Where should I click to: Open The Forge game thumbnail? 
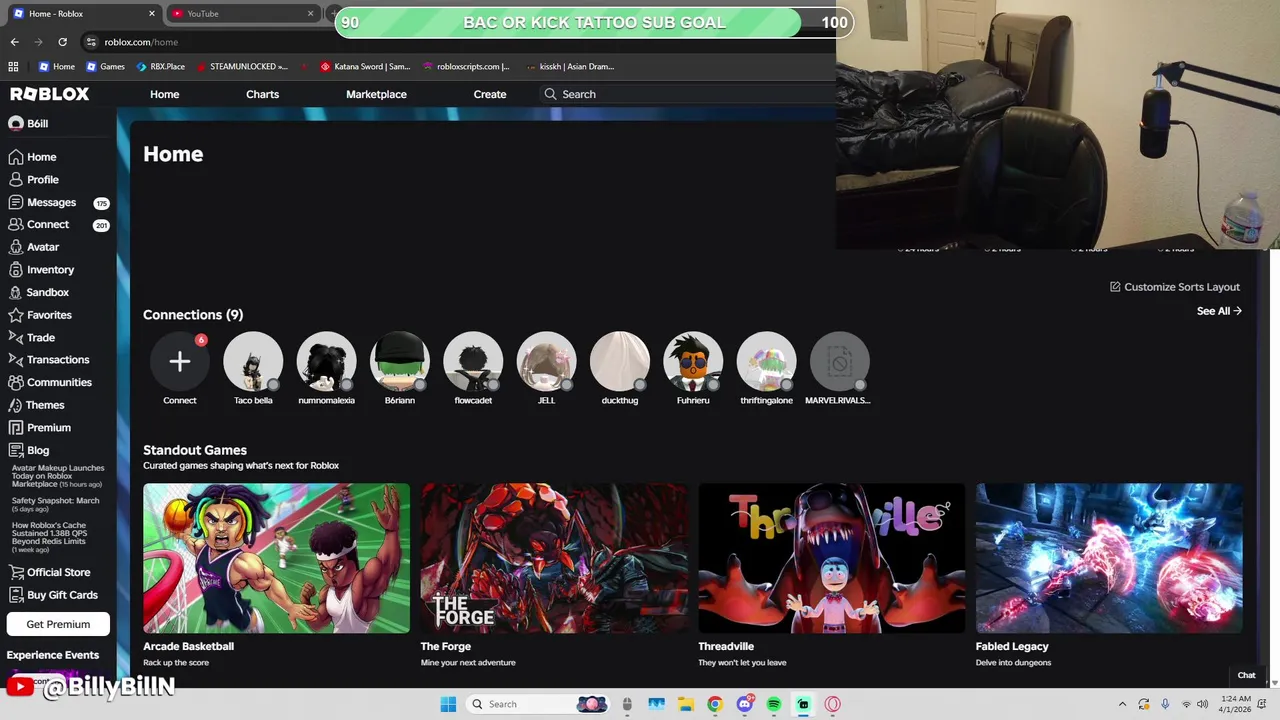point(554,558)
